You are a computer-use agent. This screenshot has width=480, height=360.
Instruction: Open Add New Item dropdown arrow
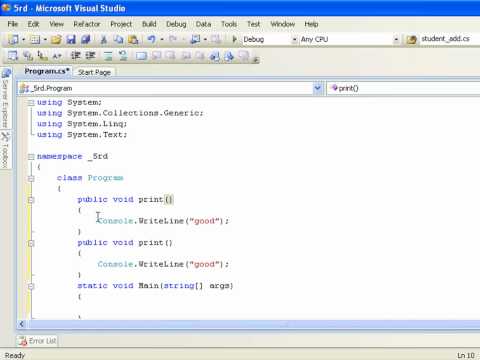click(45, 40)
